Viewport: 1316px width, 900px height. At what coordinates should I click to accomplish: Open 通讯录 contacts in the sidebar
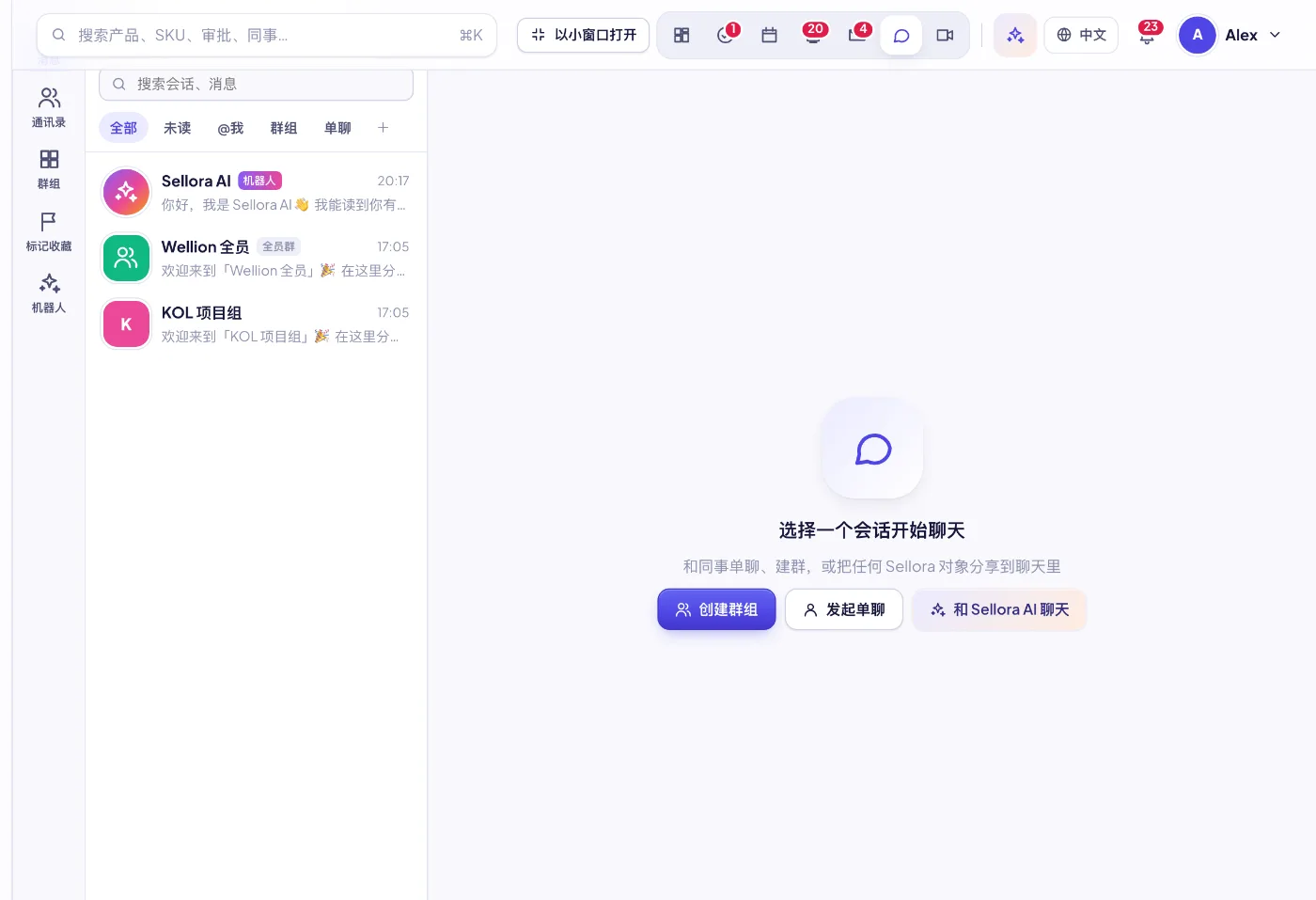(x=49, y=108)
